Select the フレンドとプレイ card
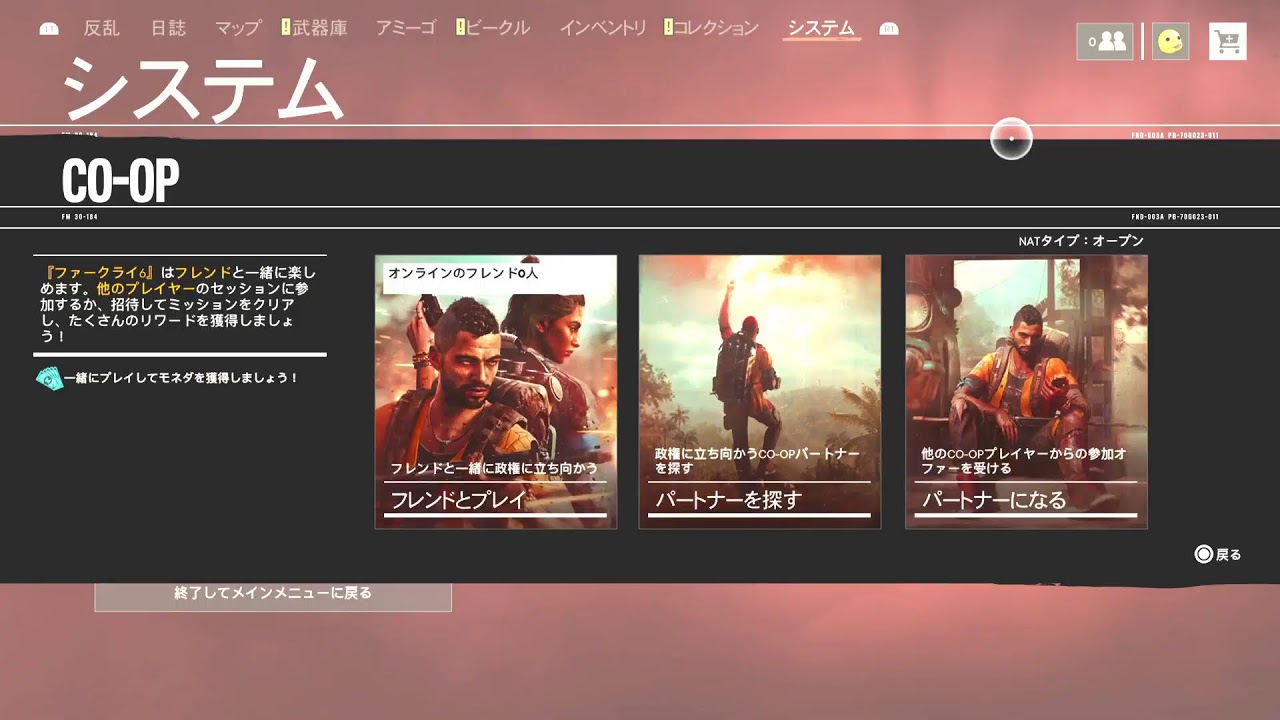 496,392
